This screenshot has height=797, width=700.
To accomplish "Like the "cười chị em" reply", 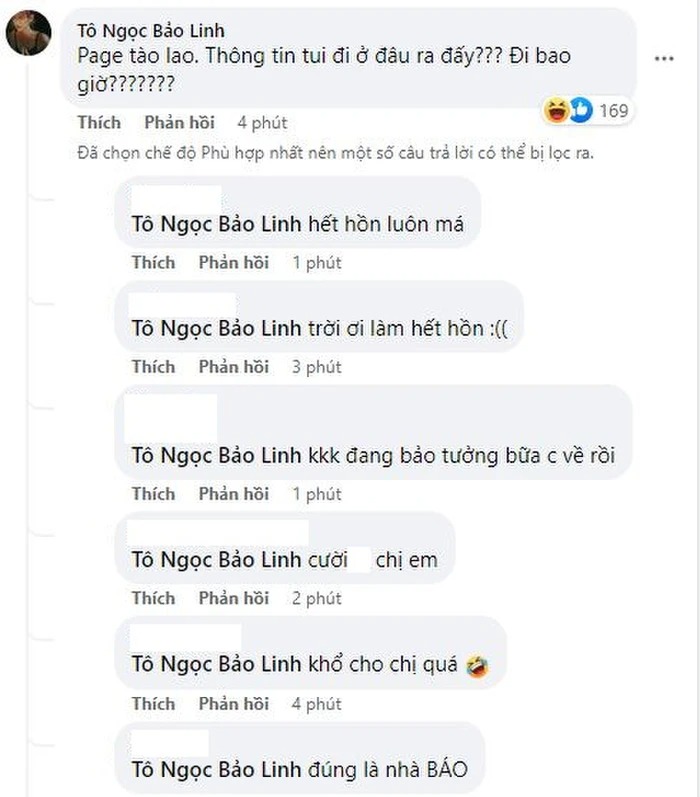I will coord(153,598).
